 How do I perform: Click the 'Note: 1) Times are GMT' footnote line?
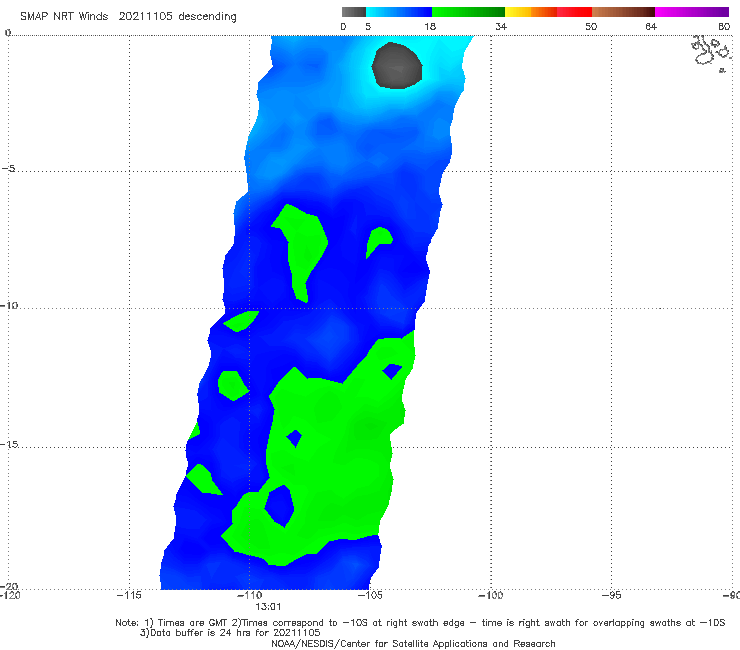(x=420, y=623)
